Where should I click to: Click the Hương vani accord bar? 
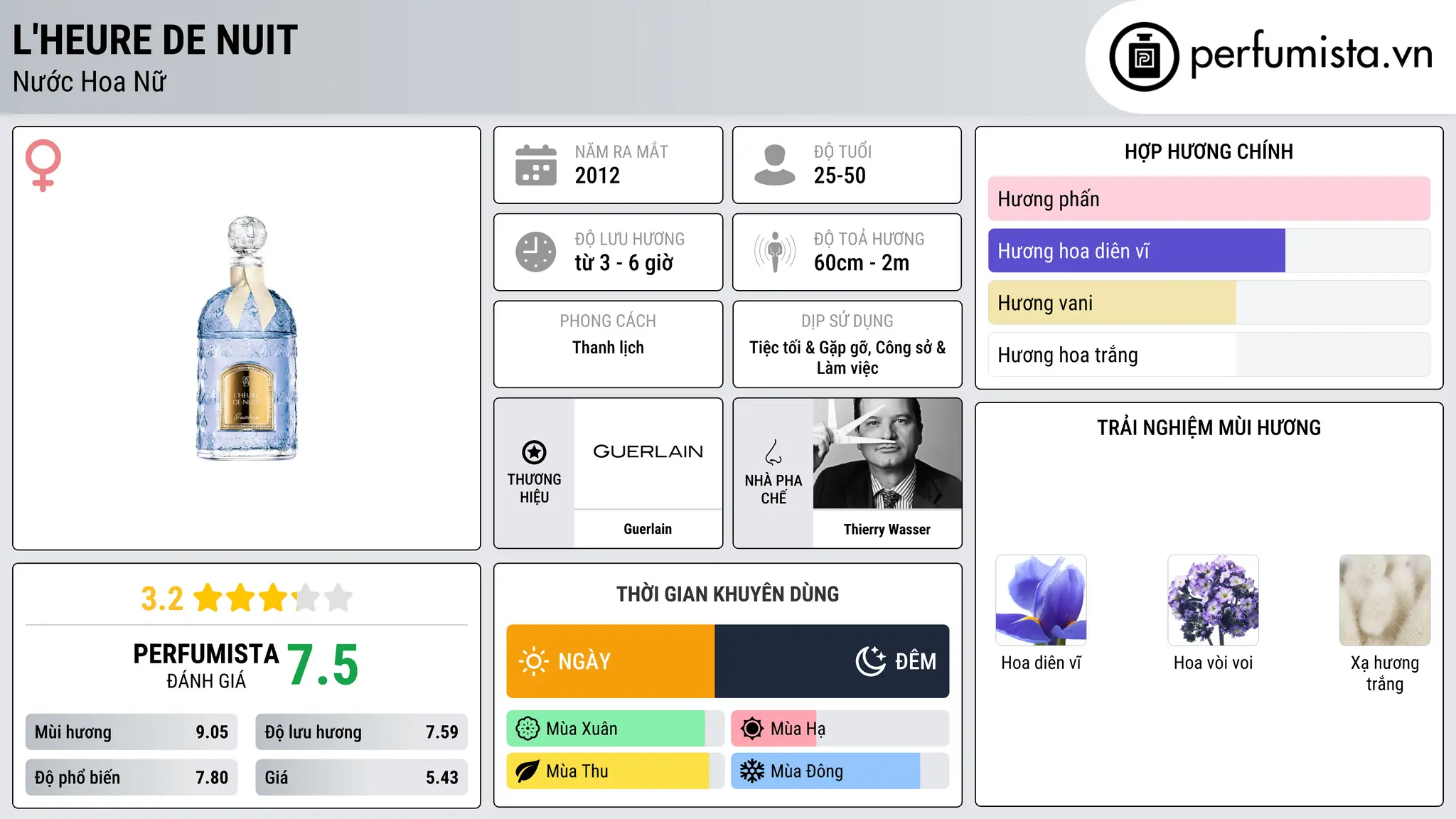click(1209, 303)
